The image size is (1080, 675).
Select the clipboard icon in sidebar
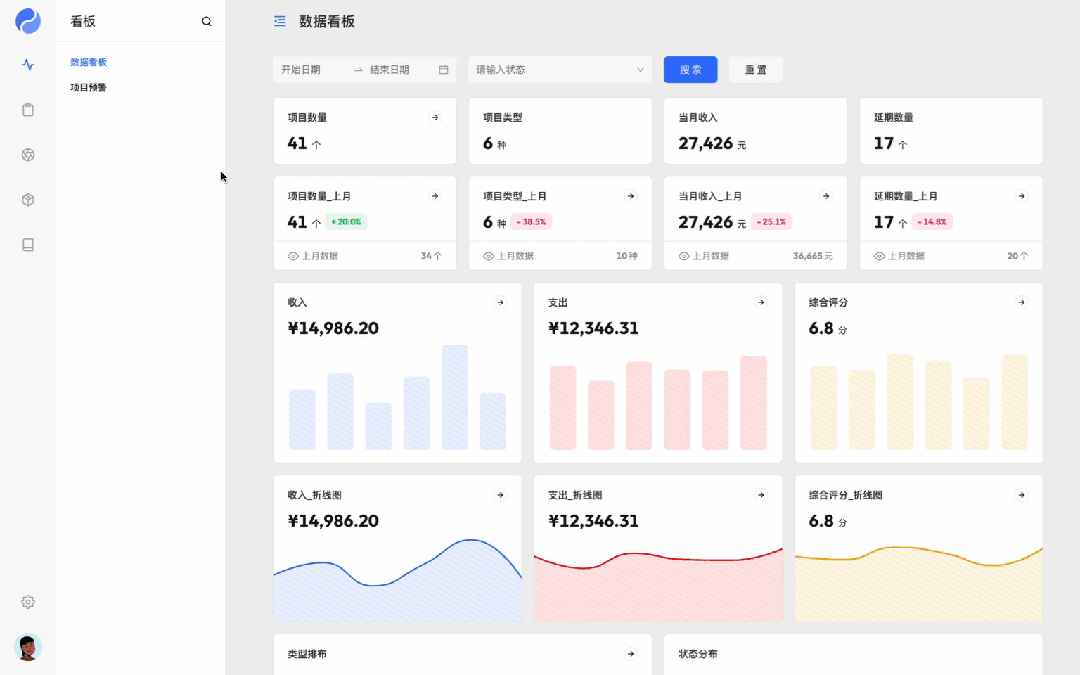[28, 110]
